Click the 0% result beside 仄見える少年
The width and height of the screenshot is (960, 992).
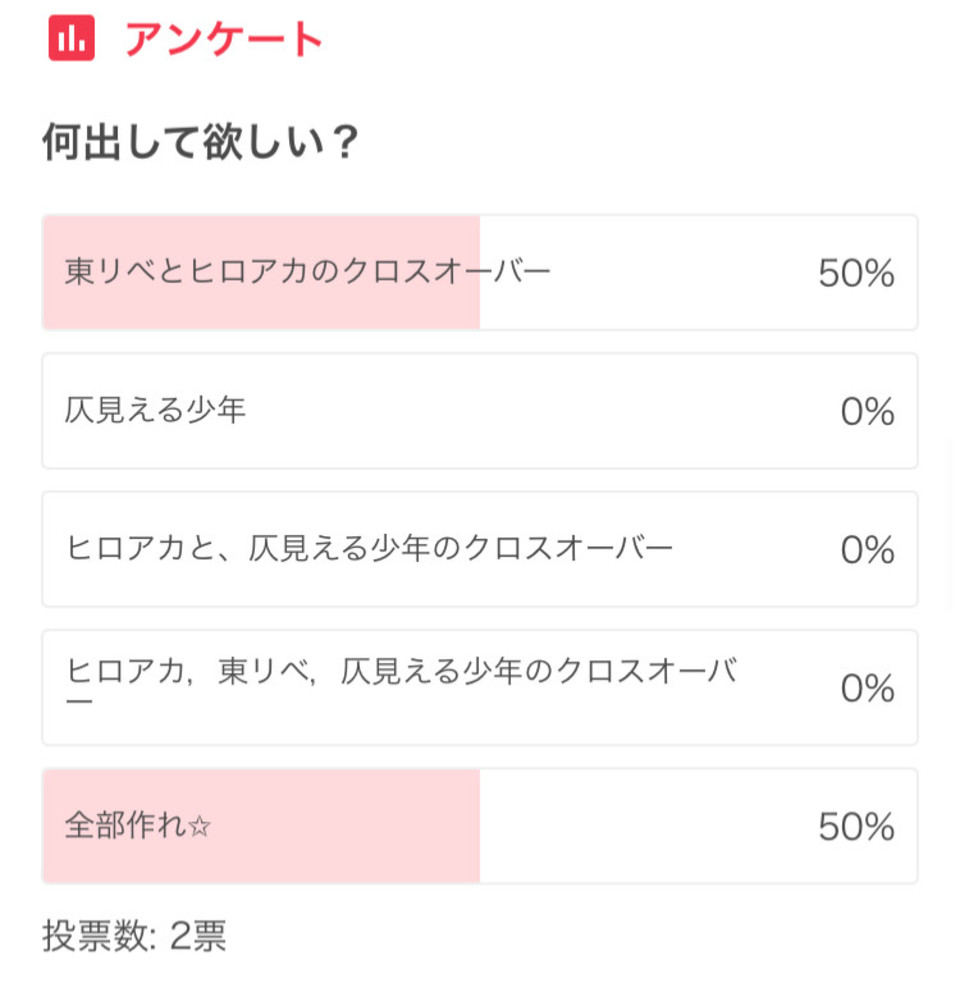[868, 411]
